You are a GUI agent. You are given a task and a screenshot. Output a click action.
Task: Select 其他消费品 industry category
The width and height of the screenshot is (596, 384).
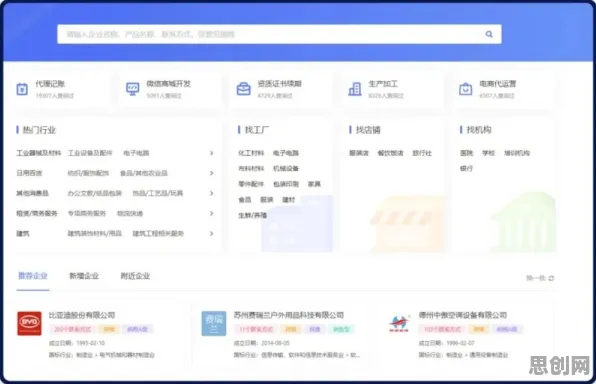pyautogui.click(x=32, y=193)
